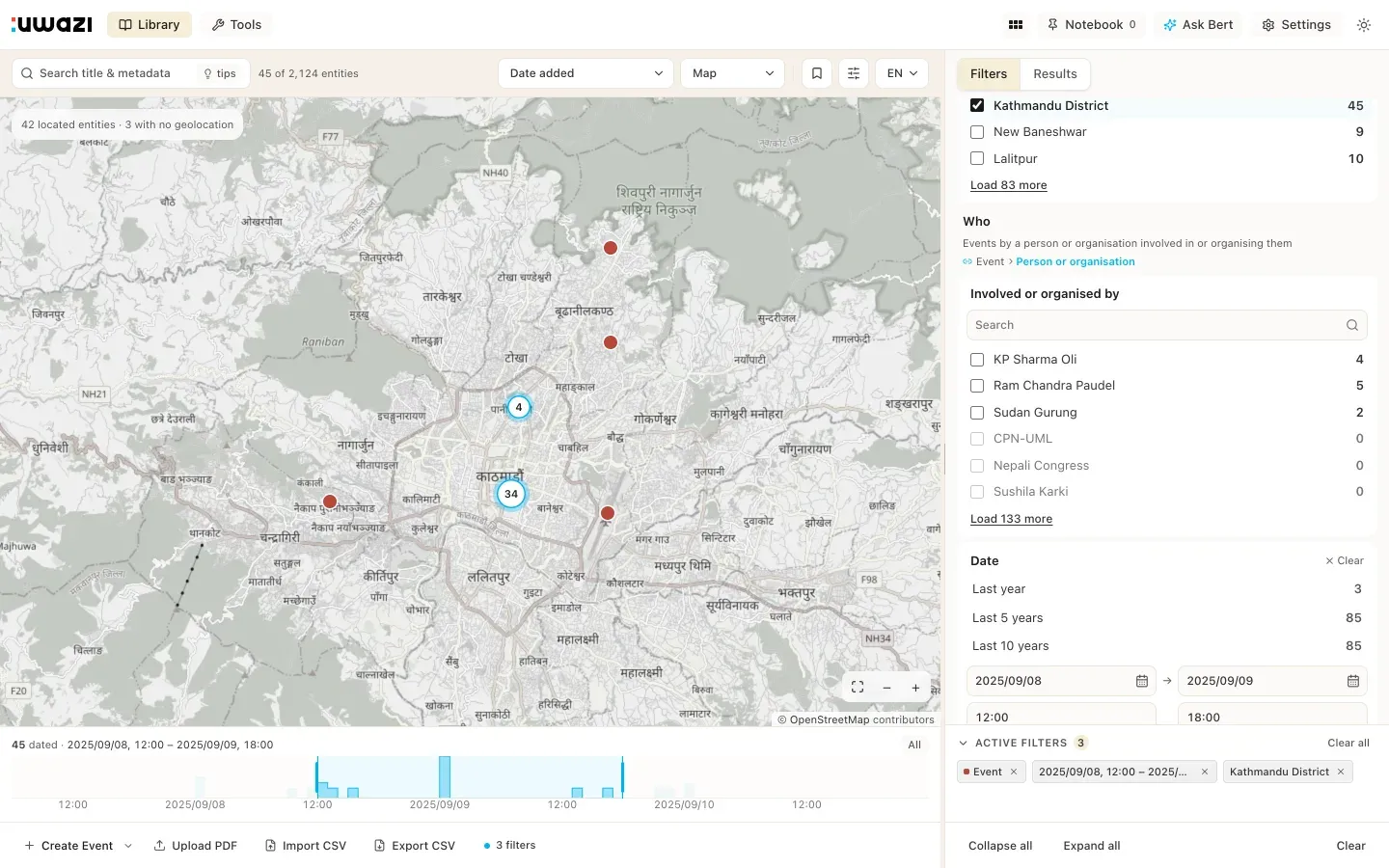Open the Map view dropdown

pos(733,73)
